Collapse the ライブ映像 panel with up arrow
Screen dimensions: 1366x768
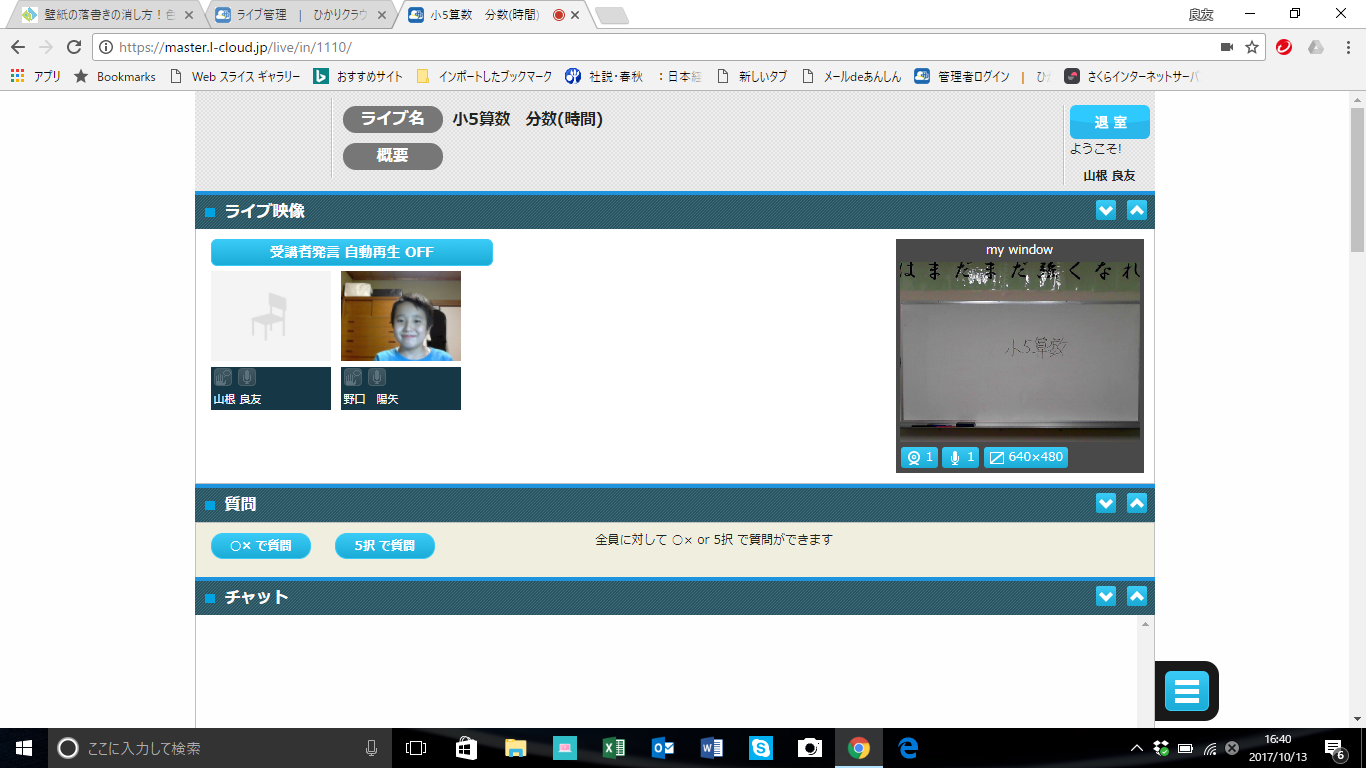click(1136, 210)
